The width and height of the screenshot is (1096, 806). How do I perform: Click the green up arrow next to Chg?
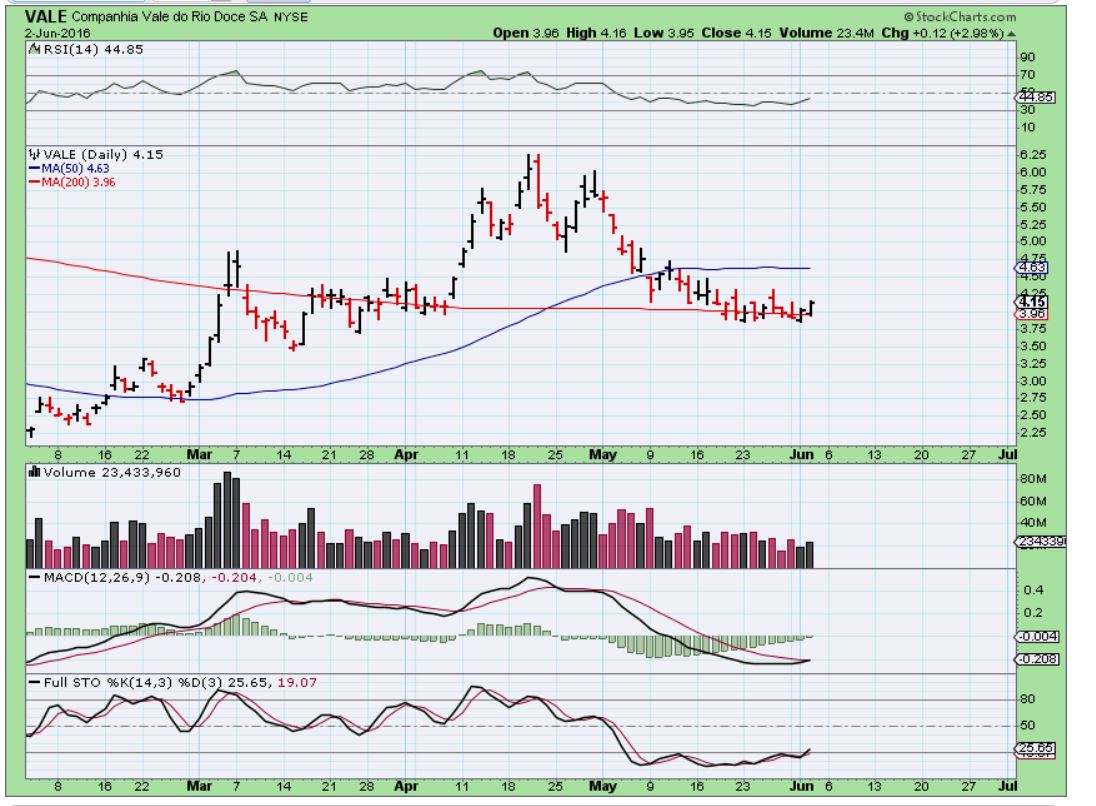click(x=1011, y=34)
